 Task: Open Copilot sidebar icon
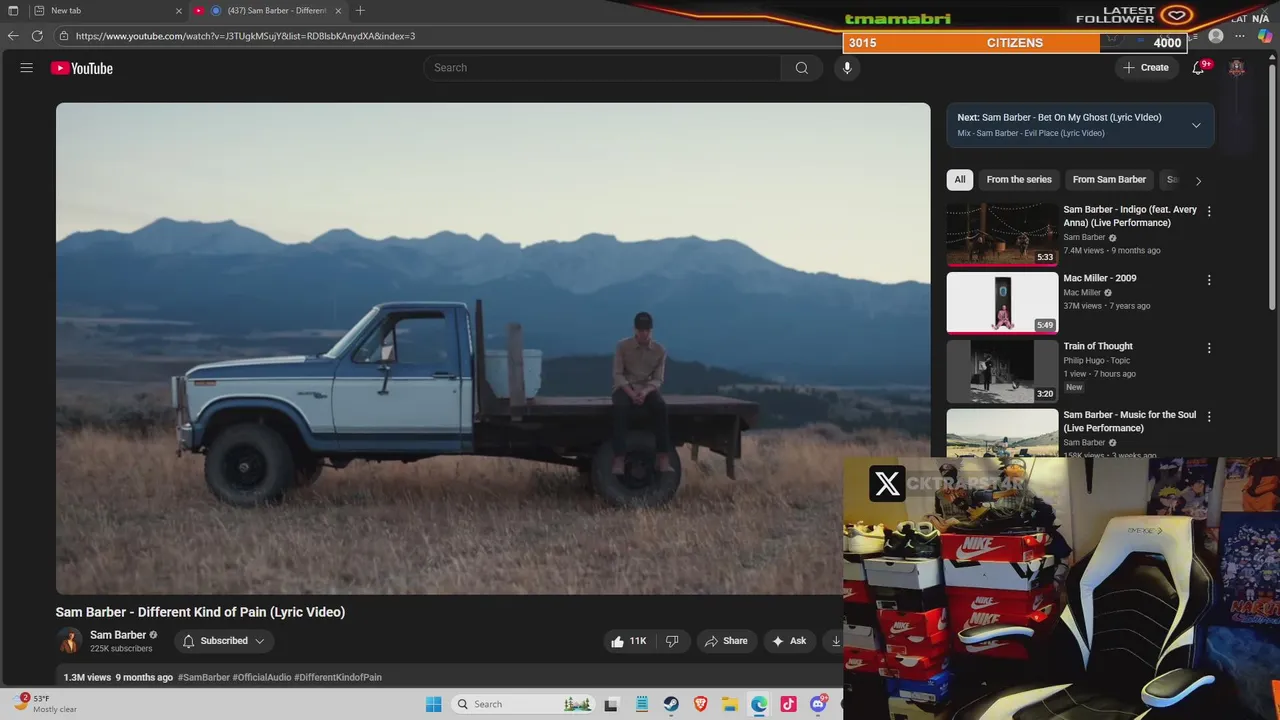coord(1265,36)
